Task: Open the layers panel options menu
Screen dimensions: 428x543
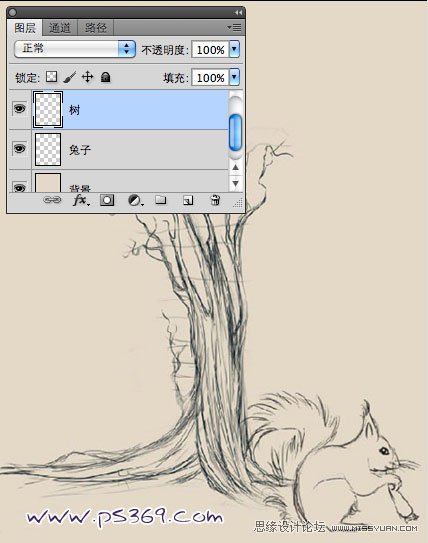Action: 235,27
